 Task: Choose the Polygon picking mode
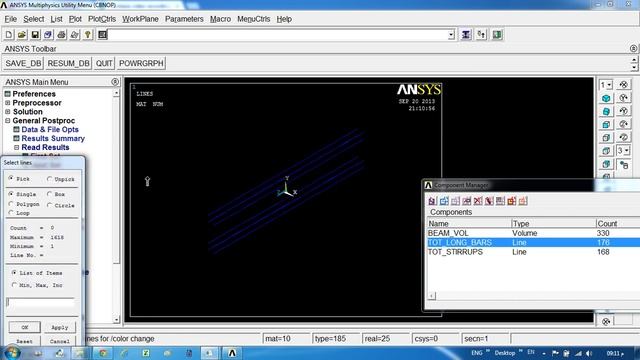click(11, 204)
